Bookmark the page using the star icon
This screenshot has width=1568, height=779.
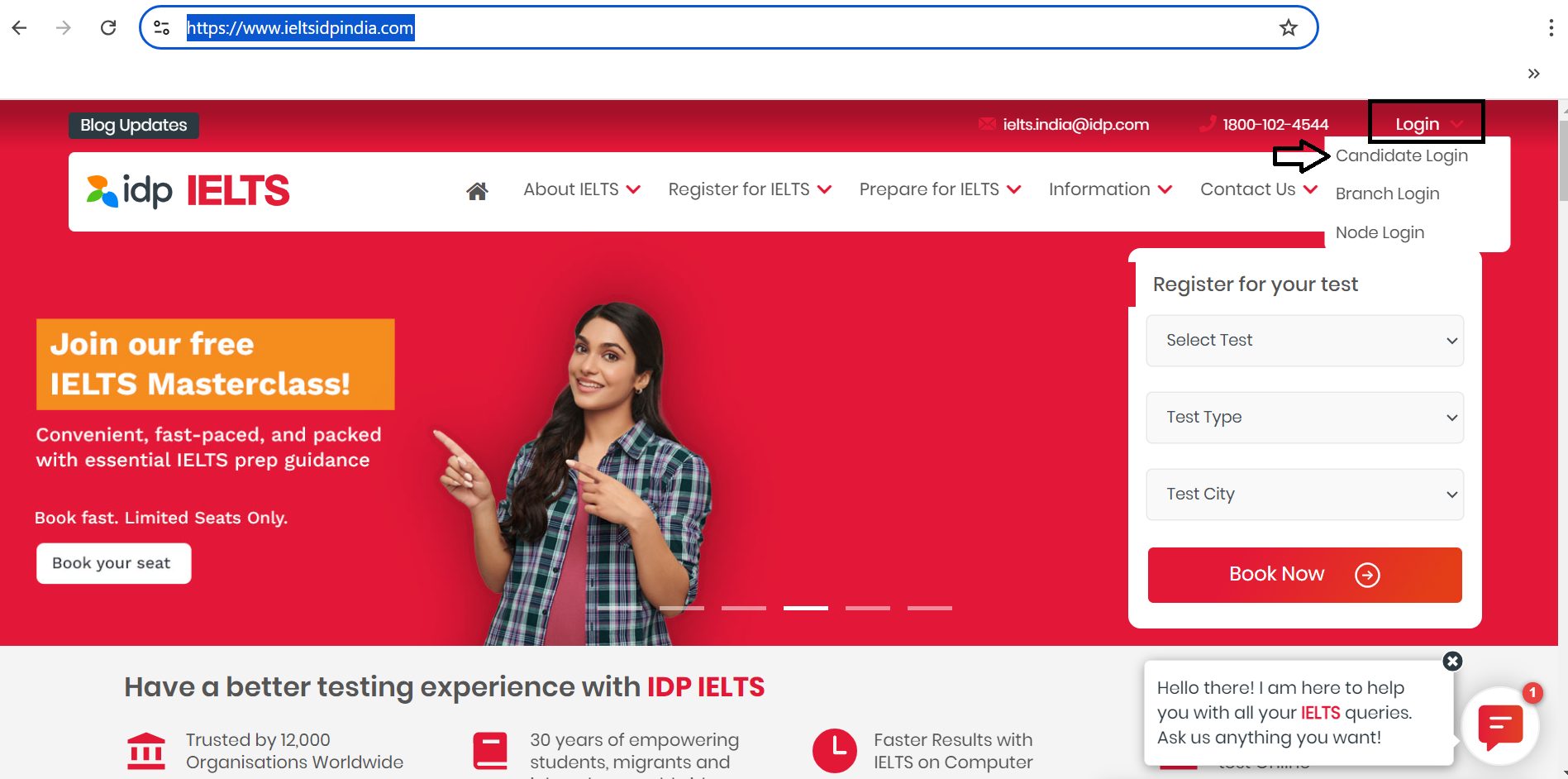1287,27
